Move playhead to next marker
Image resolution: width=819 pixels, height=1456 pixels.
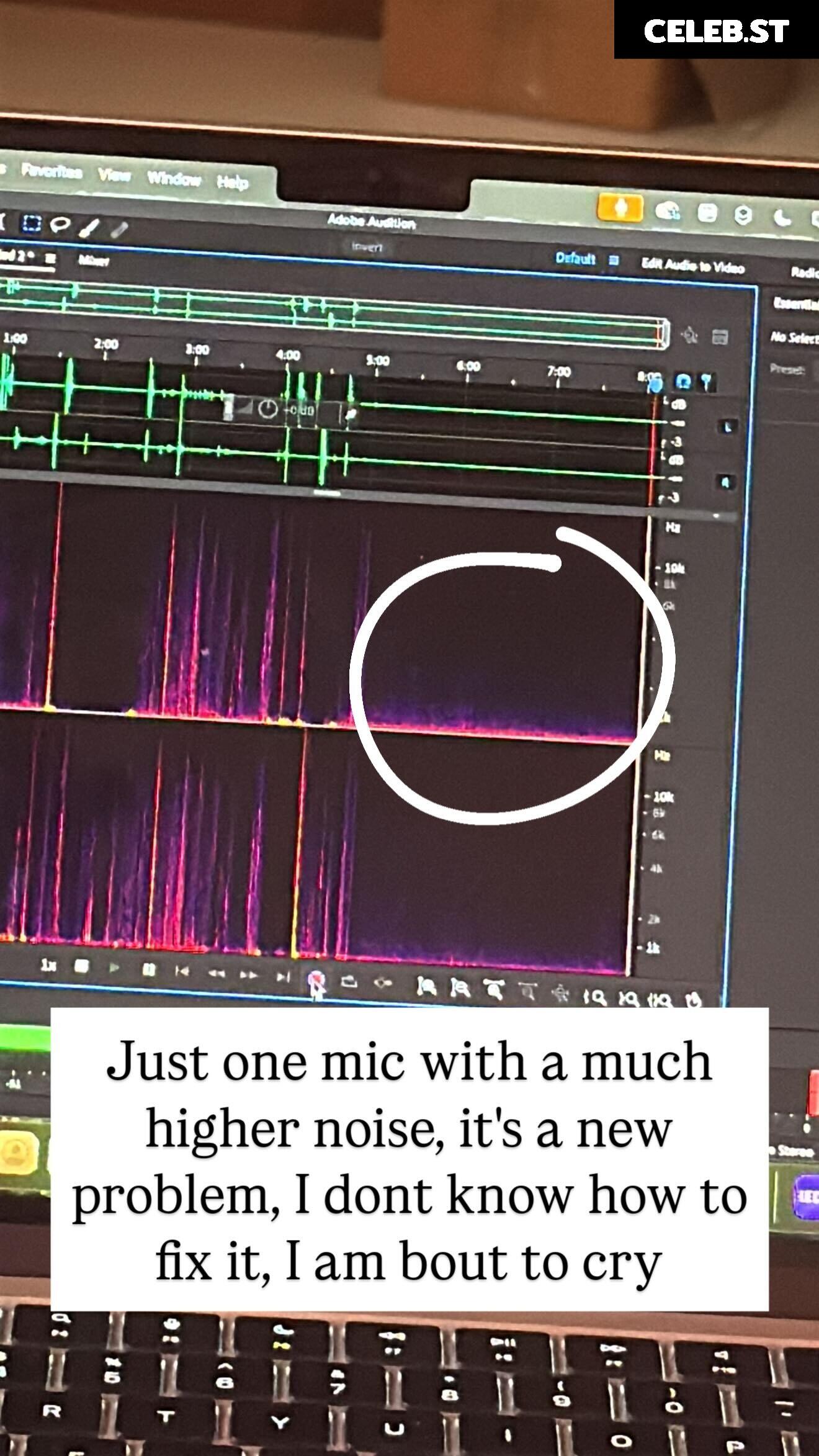[x=283, y=977]
